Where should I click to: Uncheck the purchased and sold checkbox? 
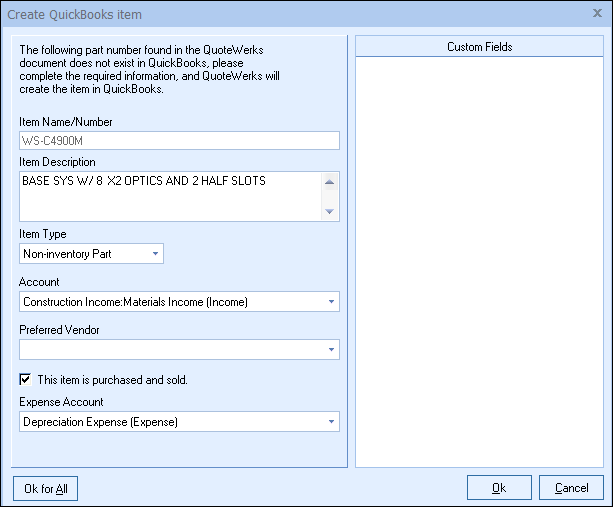pyautogui.click(x=26, y=380)
